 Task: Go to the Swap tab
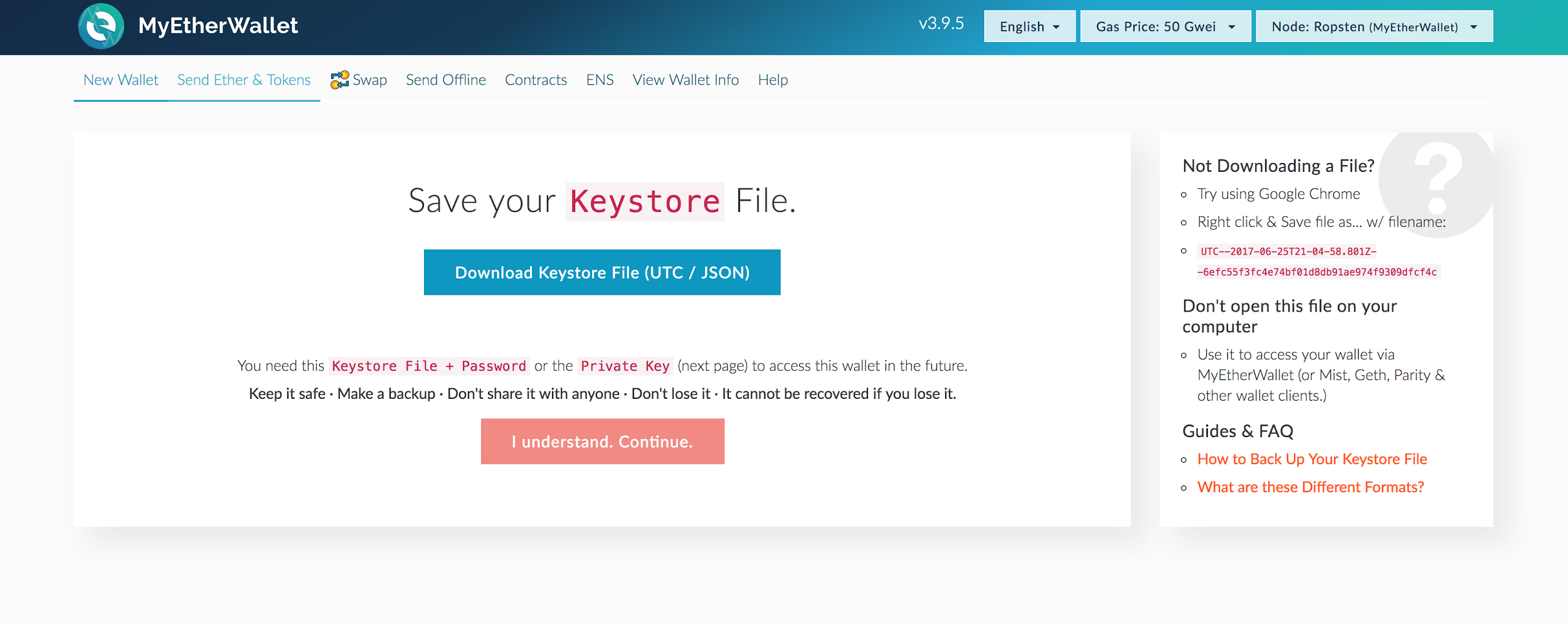(359, 80)
